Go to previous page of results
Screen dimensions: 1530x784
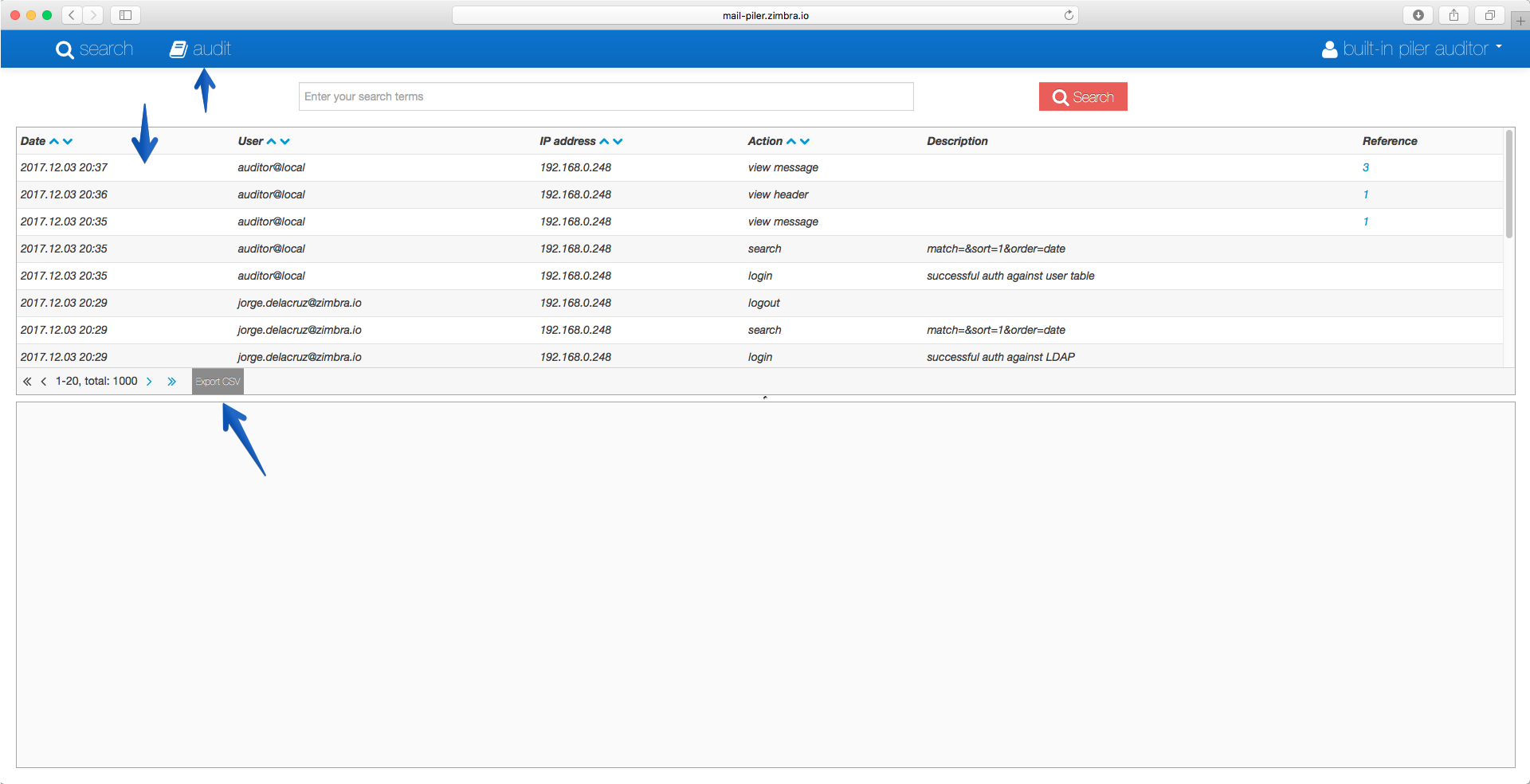point(44,382)
